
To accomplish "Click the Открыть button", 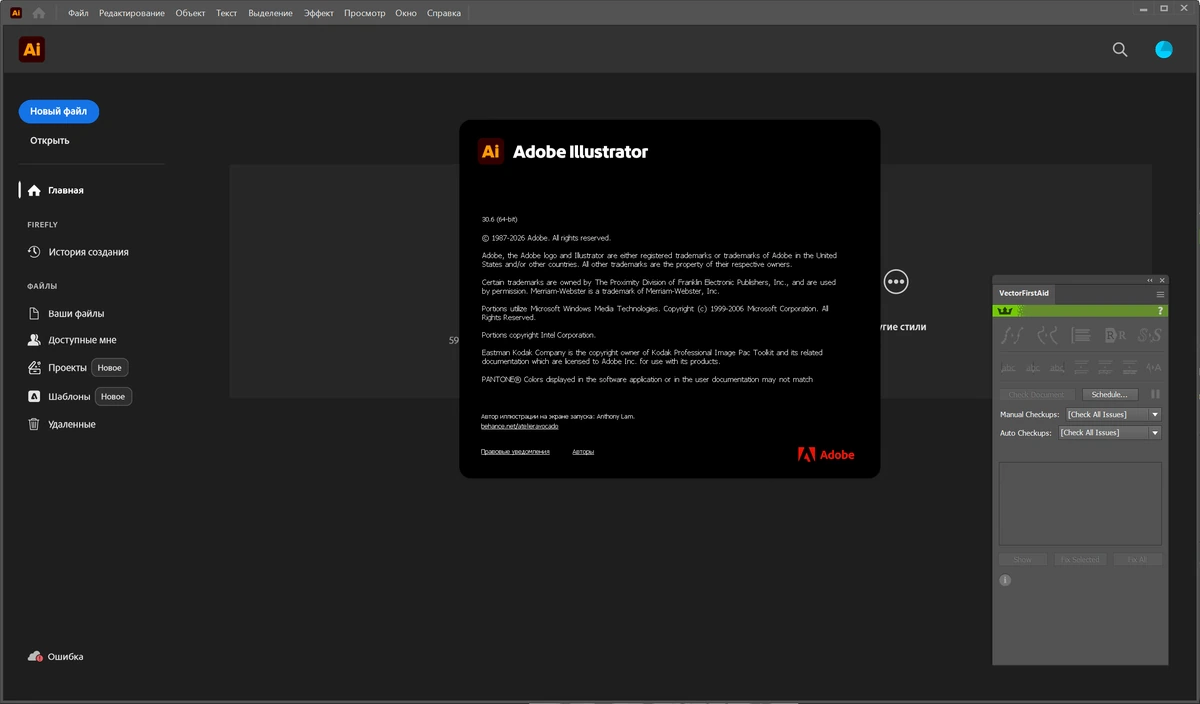I will (50, 141).
